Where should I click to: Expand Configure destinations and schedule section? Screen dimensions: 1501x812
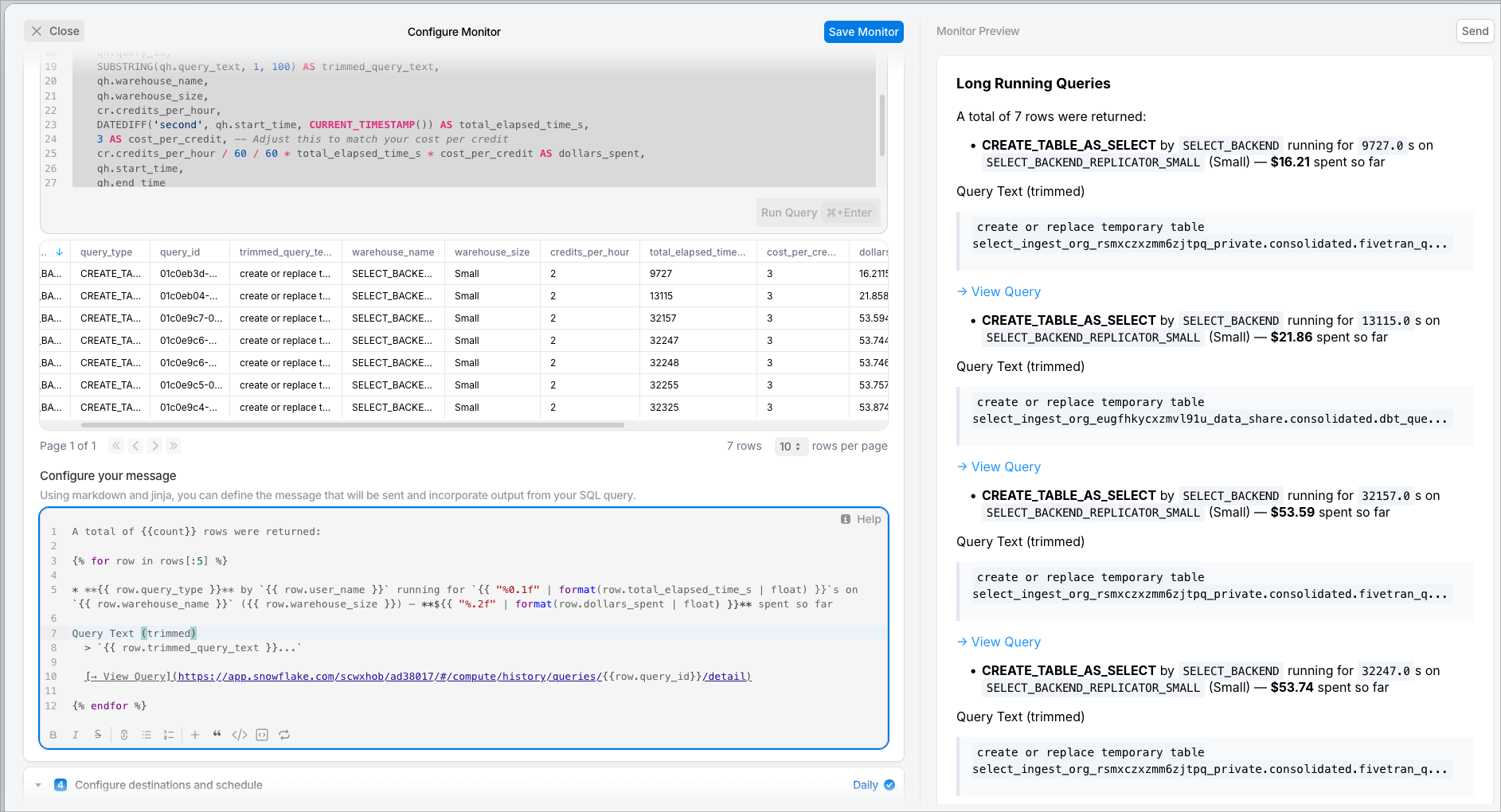tap(38, 785)
